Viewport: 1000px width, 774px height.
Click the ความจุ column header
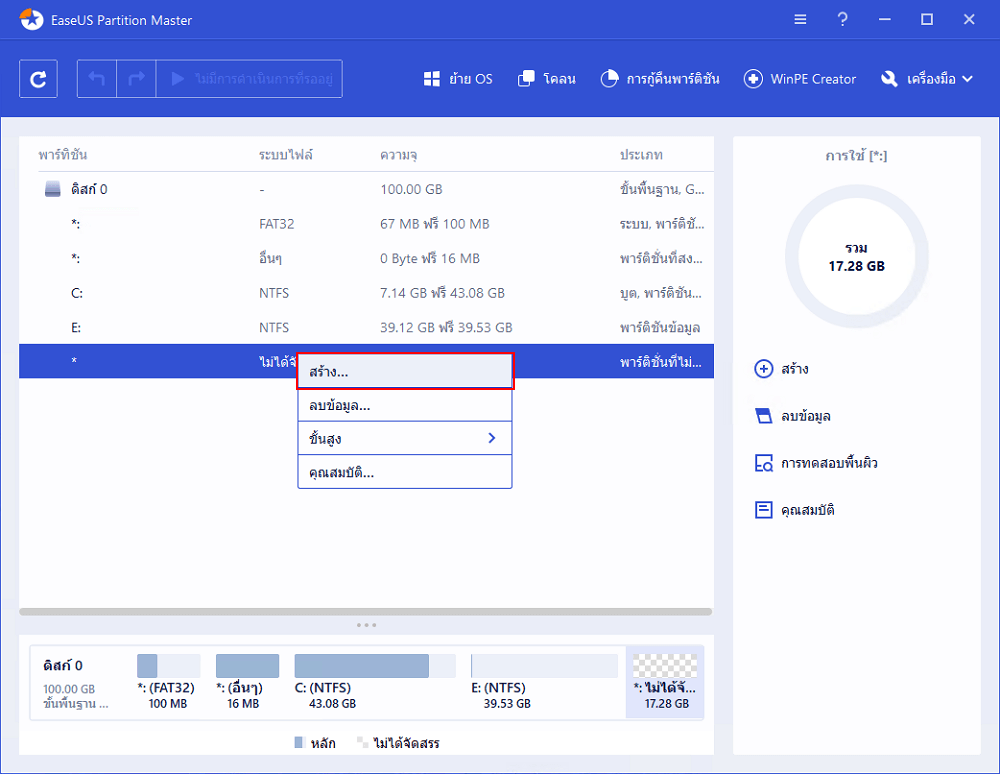(399, 155)
